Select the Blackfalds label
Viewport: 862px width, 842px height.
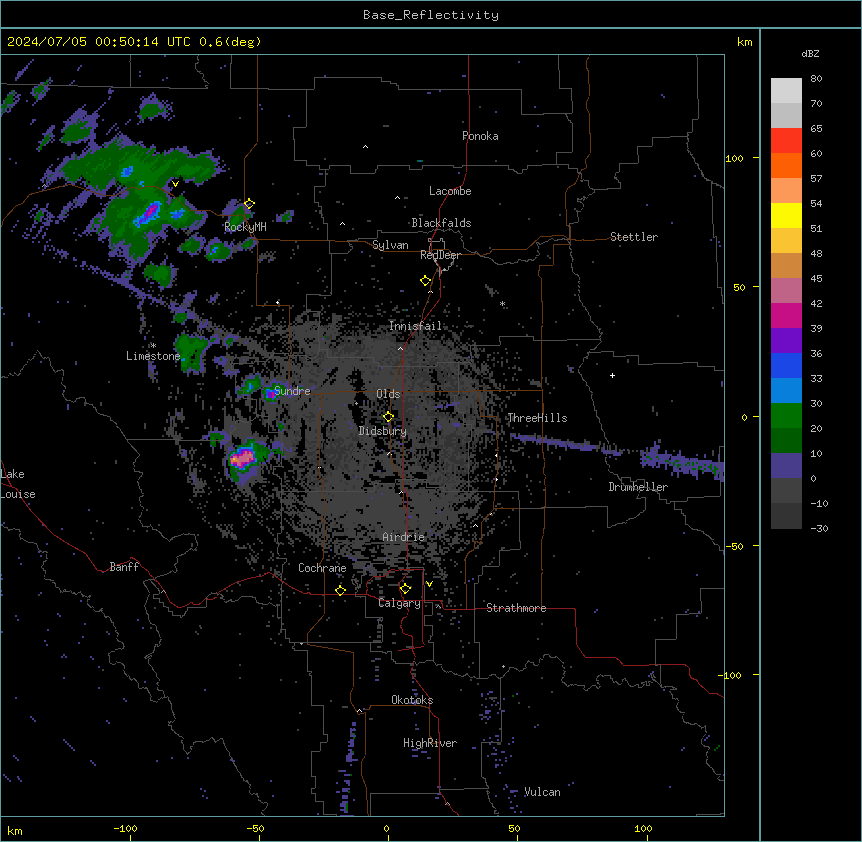pos(441,223)
